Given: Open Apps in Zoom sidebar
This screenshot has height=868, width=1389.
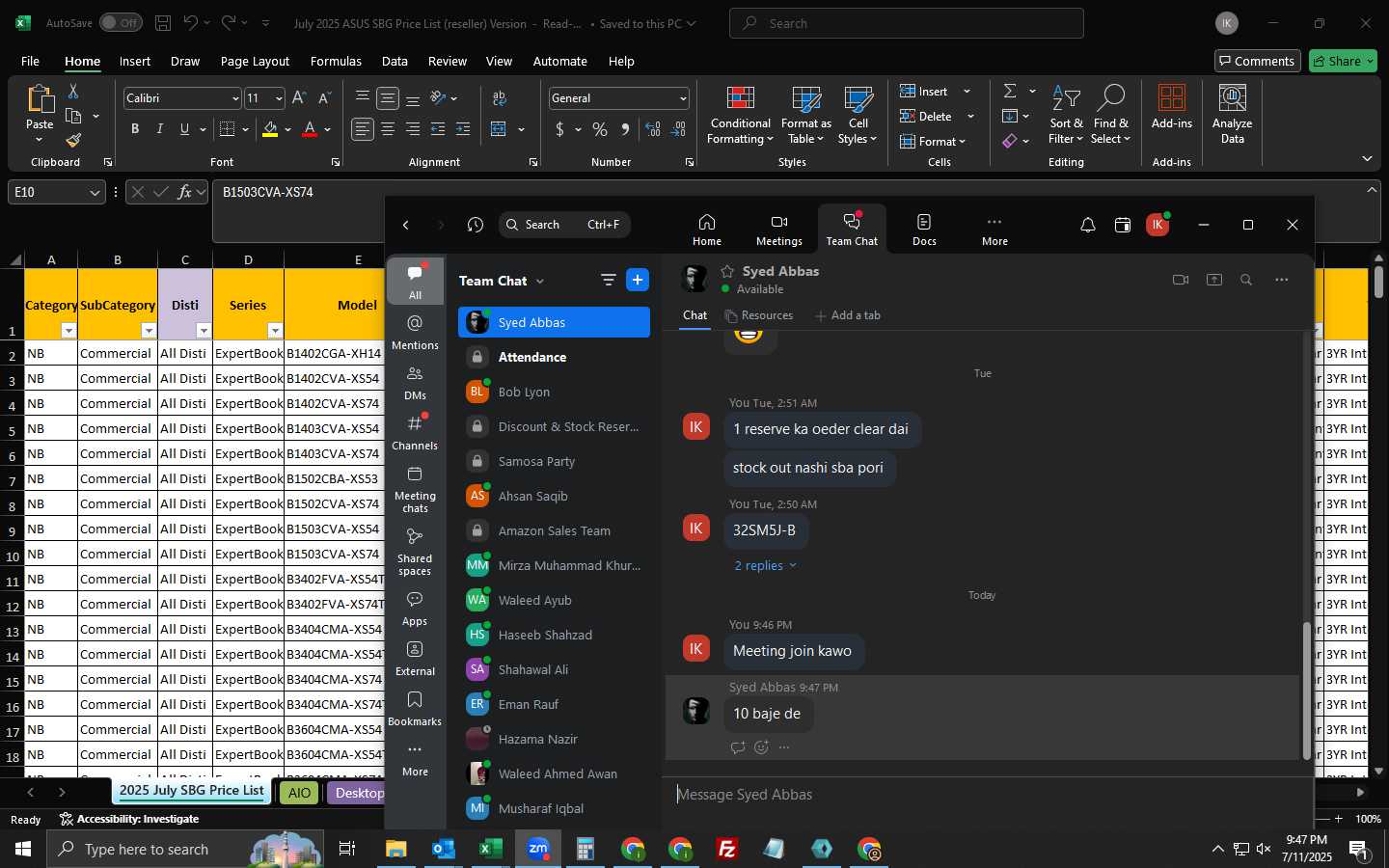Looking at the screenshot, I should coord(415,608).
